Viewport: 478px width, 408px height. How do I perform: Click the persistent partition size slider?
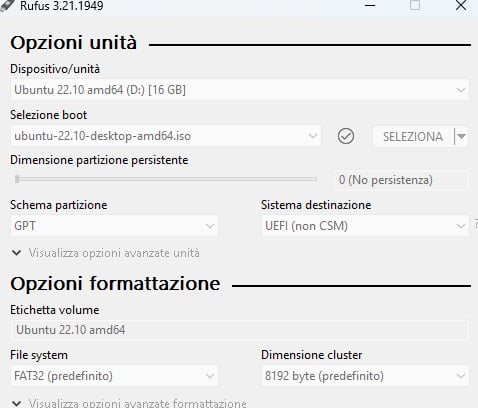click(166, 179)
